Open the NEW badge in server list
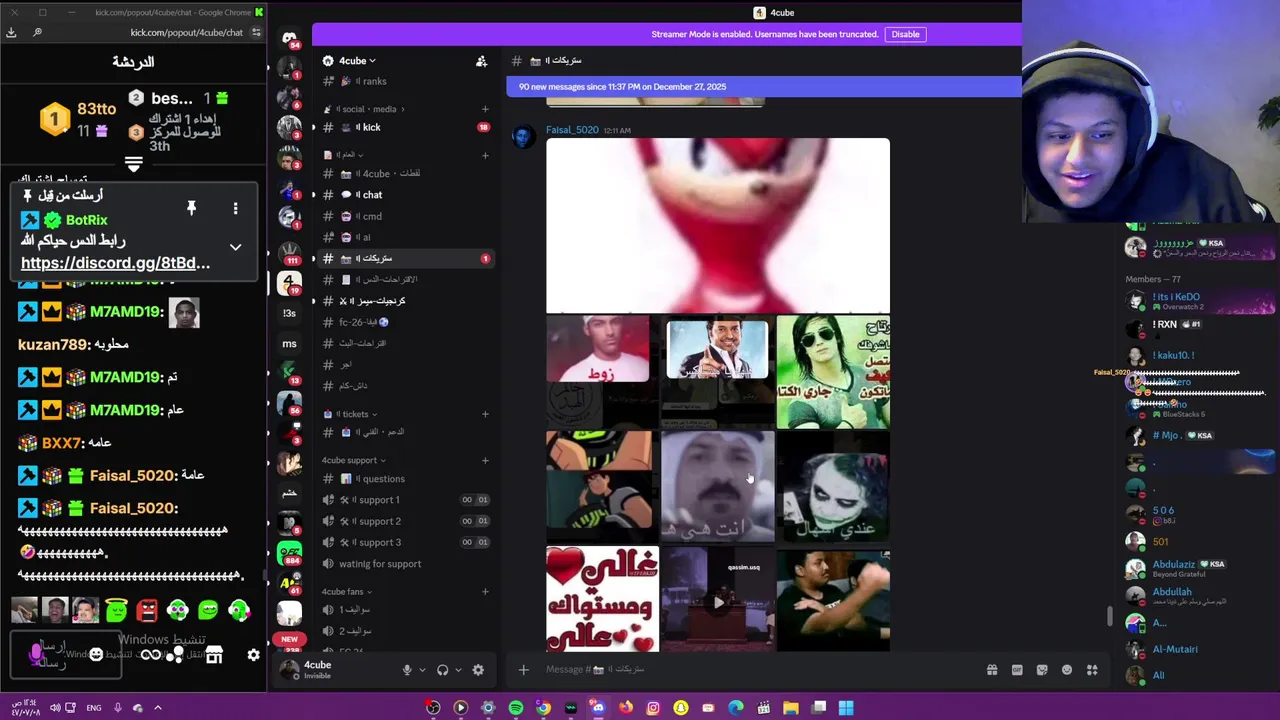Viewport: 1280px width, 720px height. click(x=289, y=639)
